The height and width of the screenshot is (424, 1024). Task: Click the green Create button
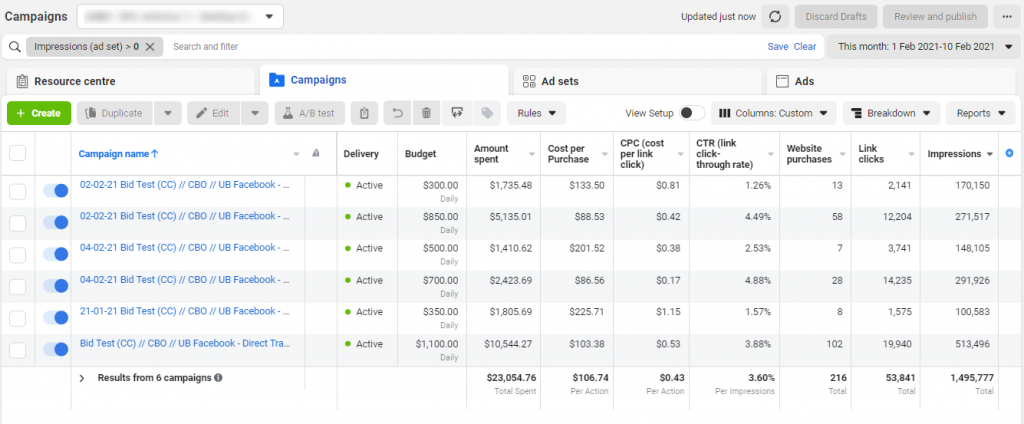coord(39,113)
